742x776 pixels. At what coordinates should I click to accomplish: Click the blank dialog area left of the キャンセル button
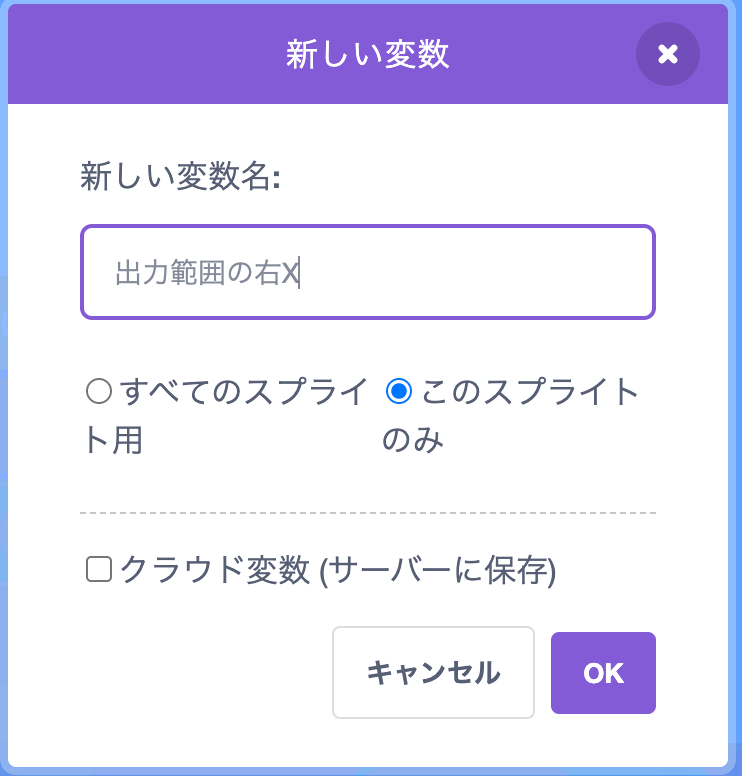pyautogui.click(x=200, y=673)
